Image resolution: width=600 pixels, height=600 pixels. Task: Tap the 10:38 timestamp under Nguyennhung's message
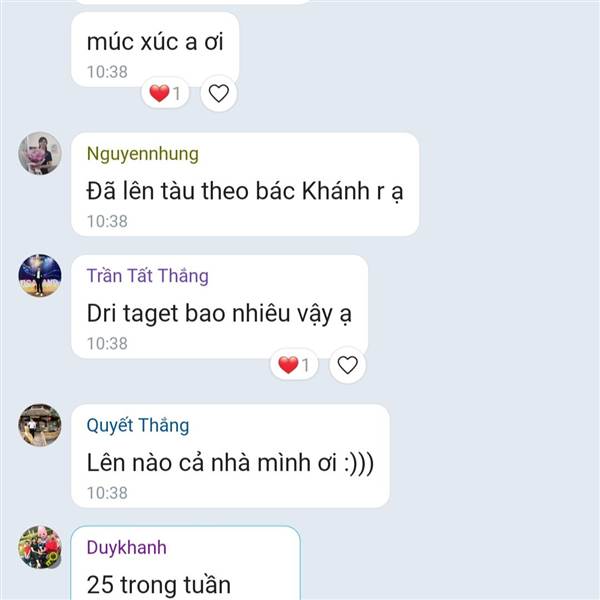(x=107, y=221)
